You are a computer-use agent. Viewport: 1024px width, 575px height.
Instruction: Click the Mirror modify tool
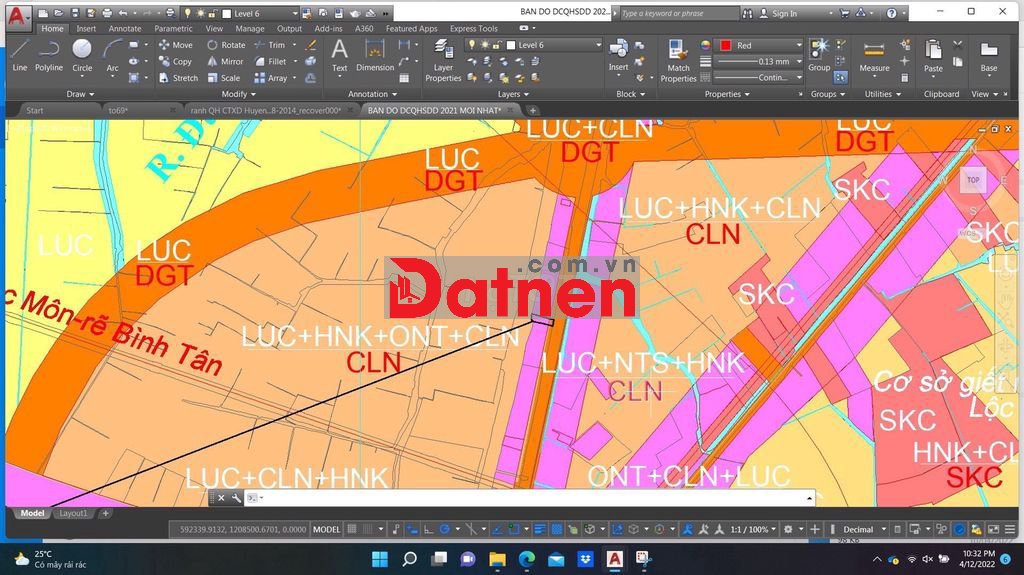225,61
